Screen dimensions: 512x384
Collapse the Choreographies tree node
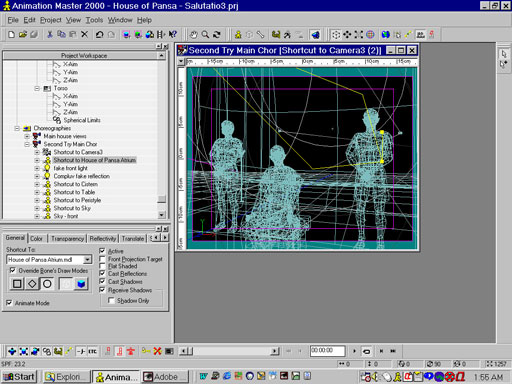(17, 128)
